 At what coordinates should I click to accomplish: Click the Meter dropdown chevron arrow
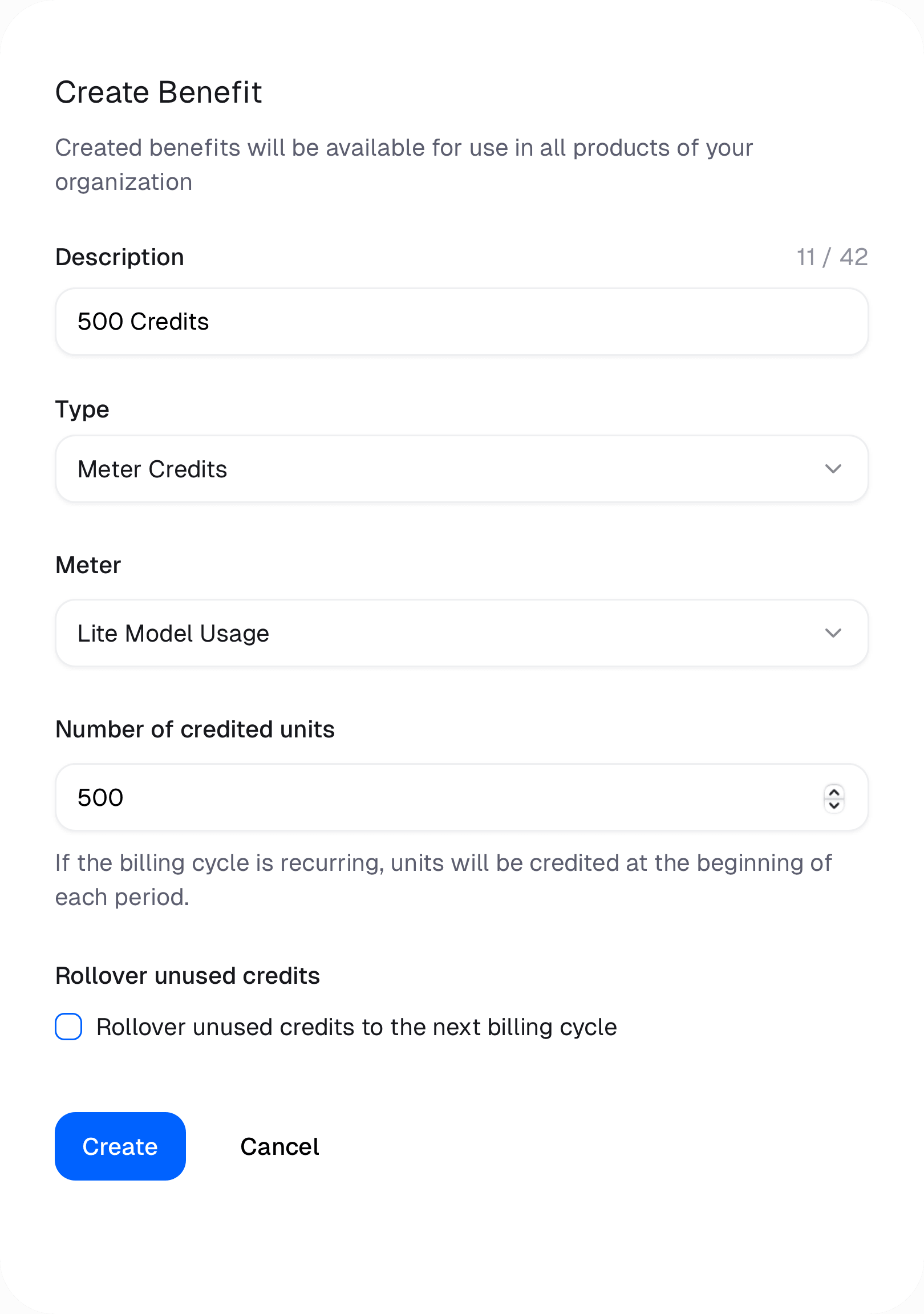[x=833, y=633]
